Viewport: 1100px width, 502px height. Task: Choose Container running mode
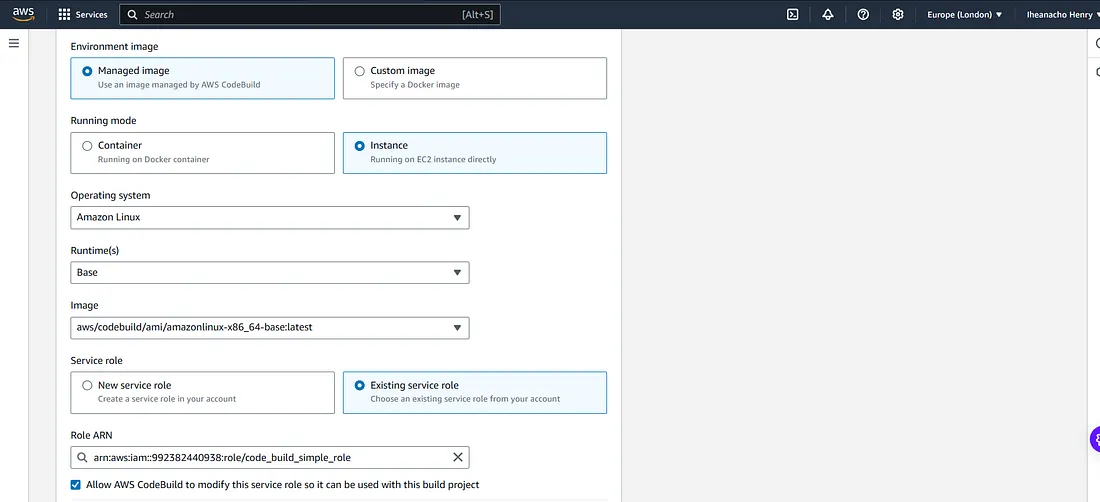click(x=203, y=153)
